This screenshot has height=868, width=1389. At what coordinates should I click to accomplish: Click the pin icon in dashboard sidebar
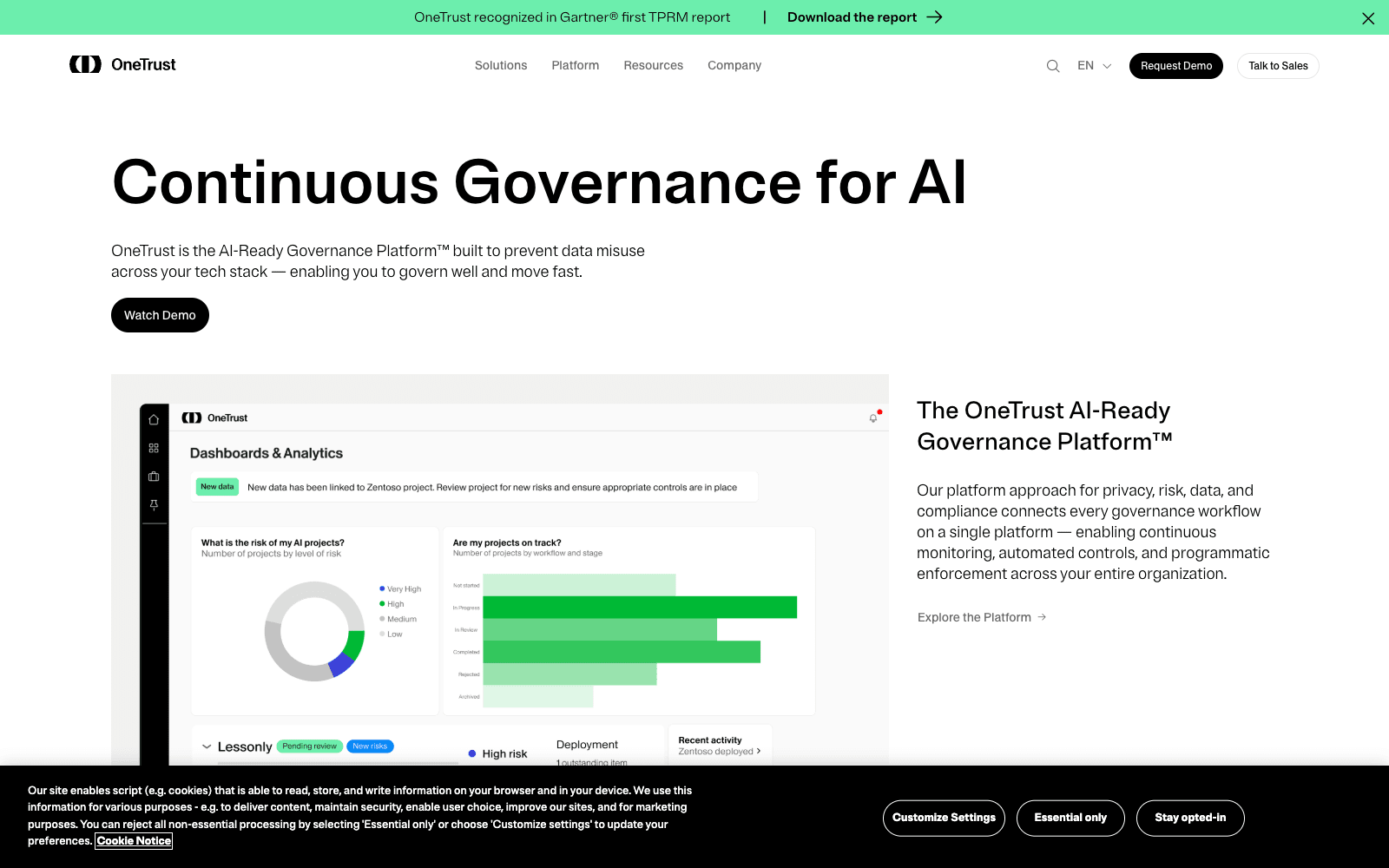pyautogui.click(x=154, y=505)
